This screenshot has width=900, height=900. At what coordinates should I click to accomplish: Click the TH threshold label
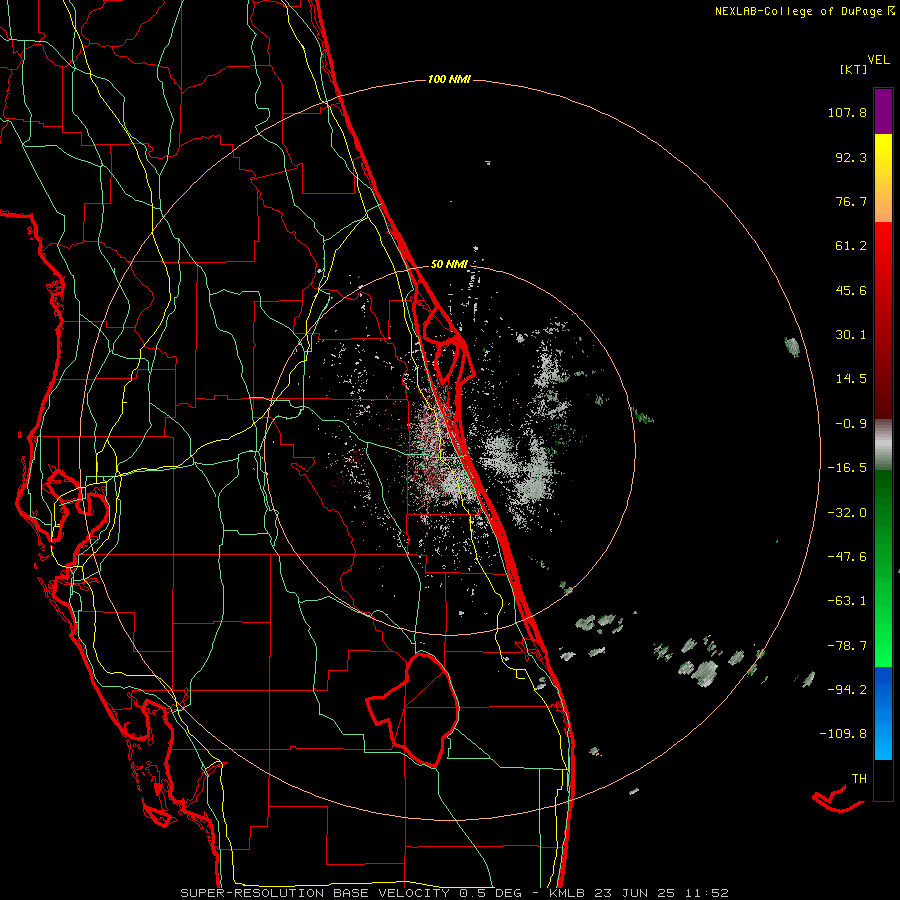point(859,779)
